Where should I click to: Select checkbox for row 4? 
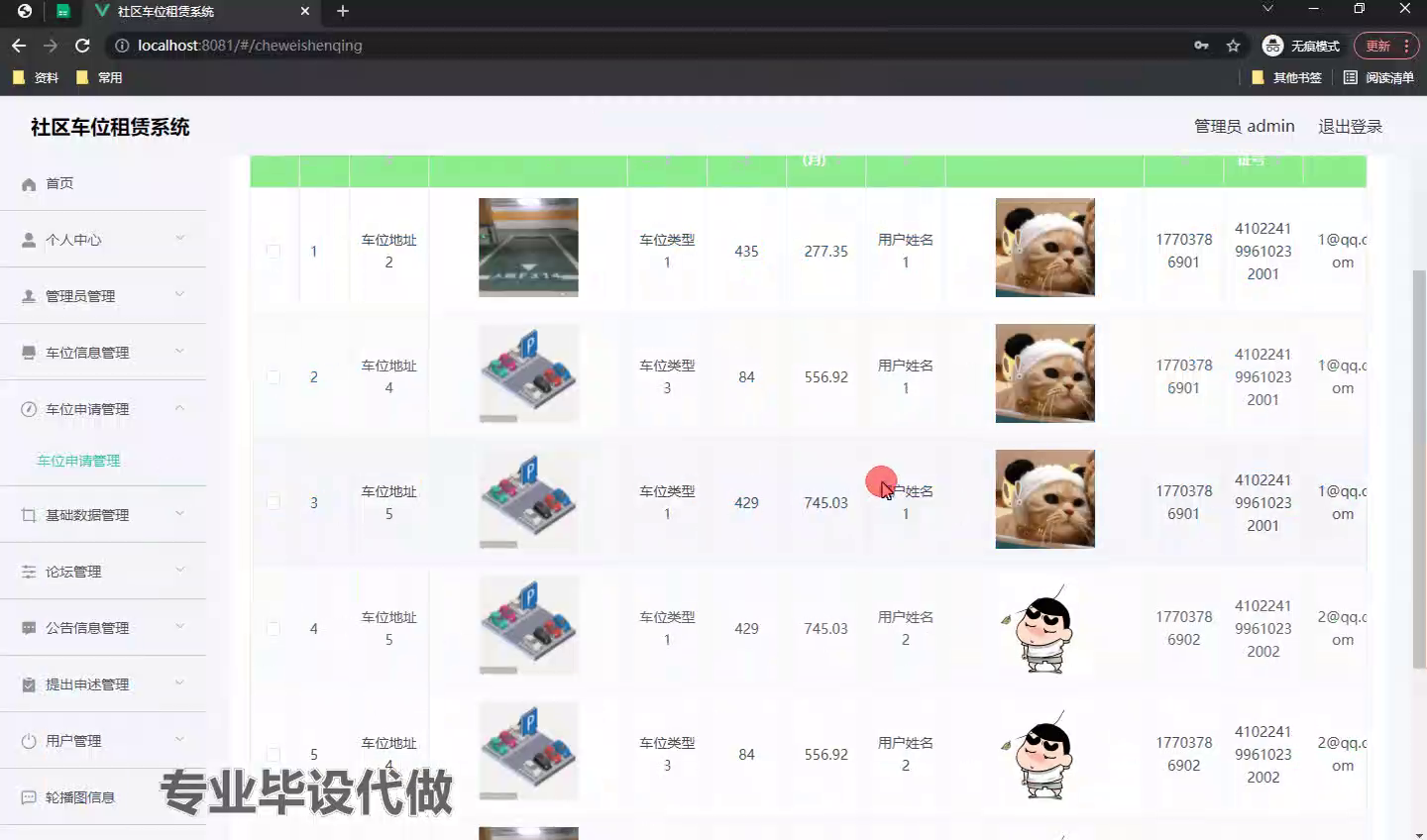pos(274,629)
